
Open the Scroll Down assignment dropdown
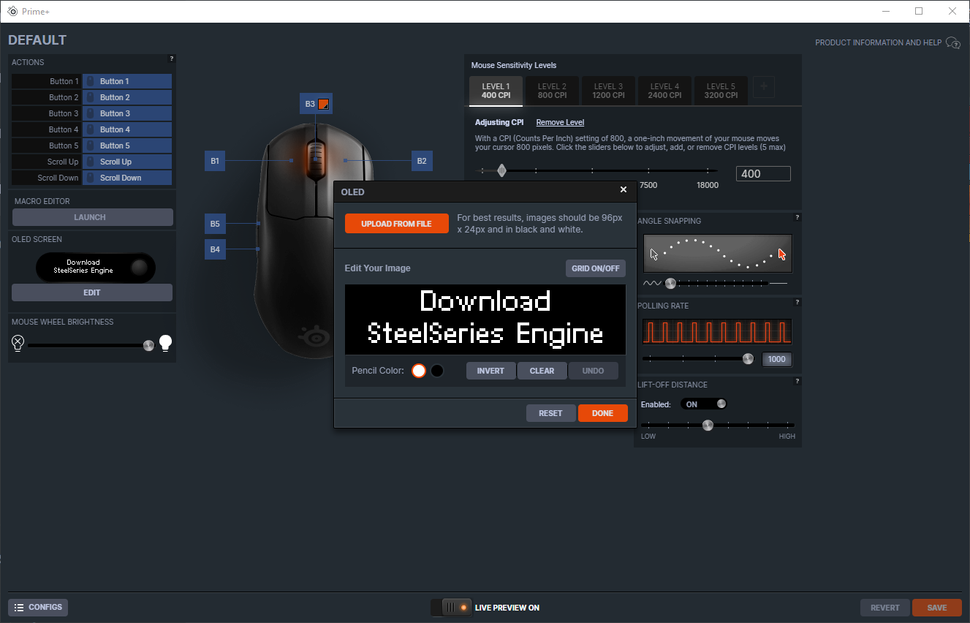(127, 177)
